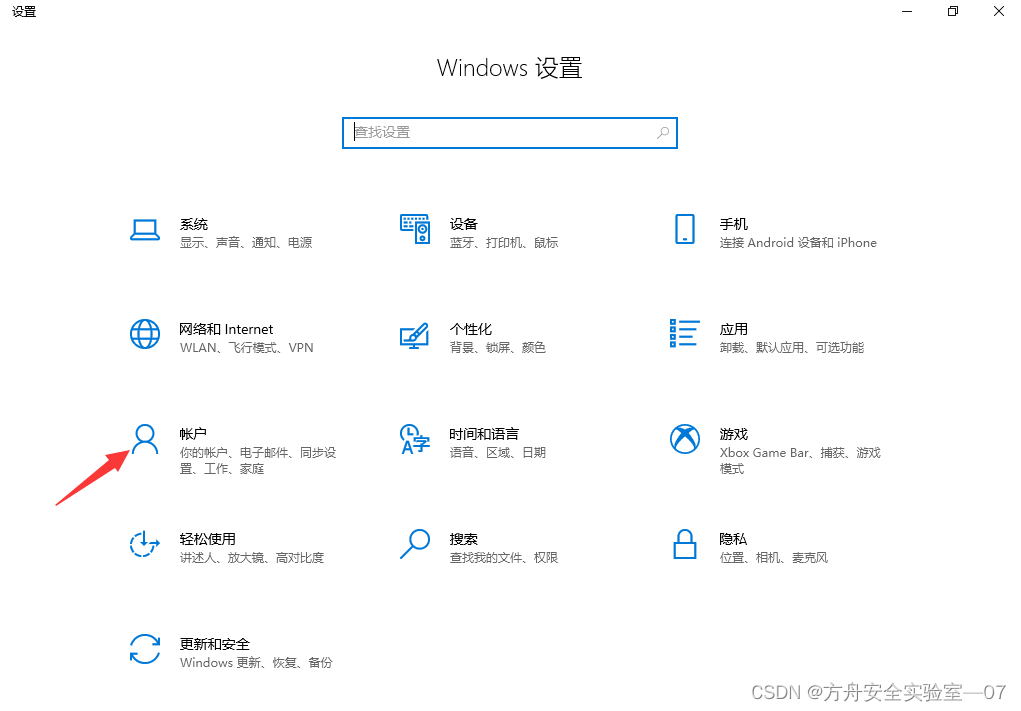This screenshot has height=711, width=1021.
Task: Minimize the 设置 window
Action: 907,11
